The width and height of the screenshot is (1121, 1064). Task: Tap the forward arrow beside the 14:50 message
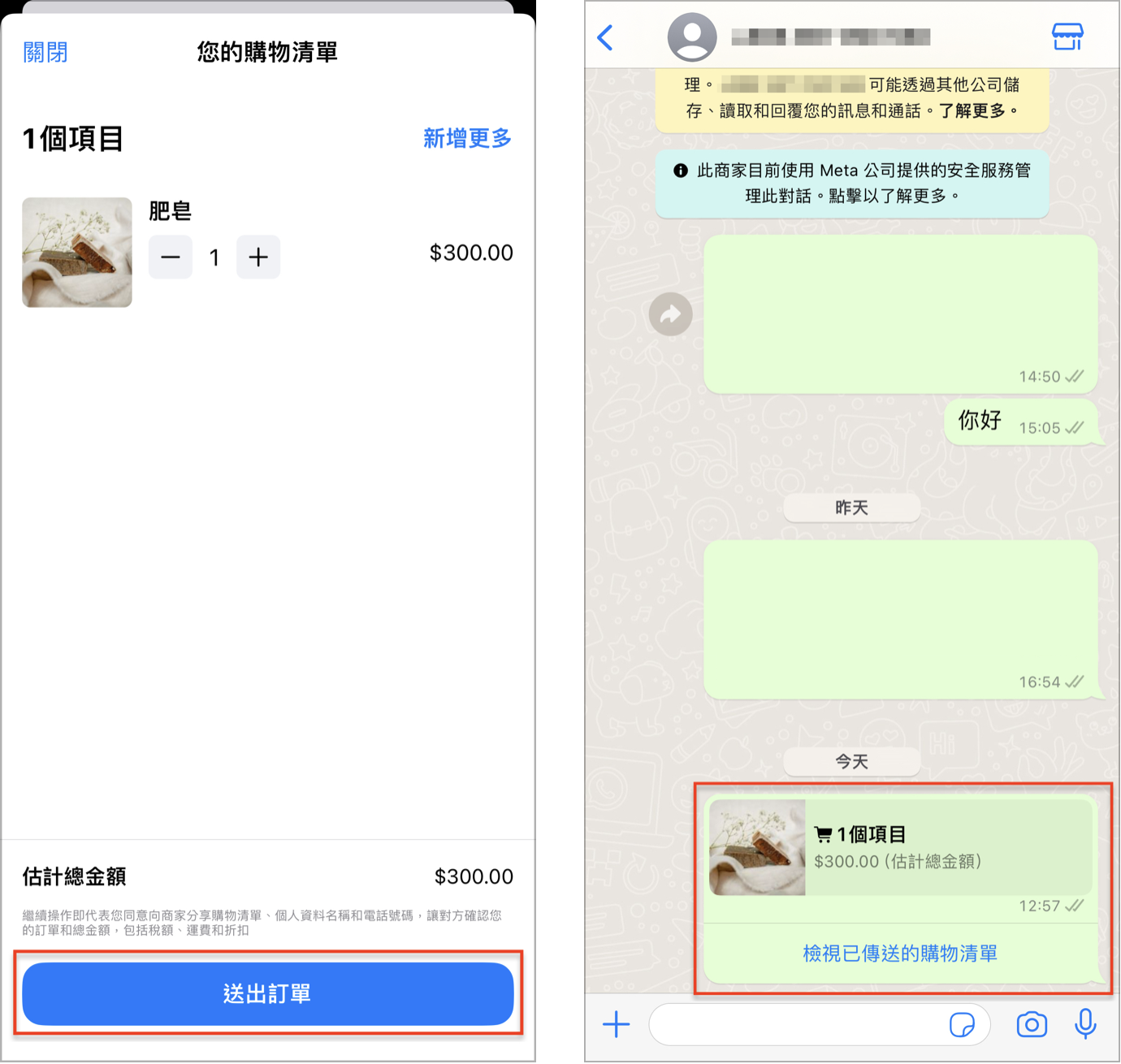tap(671, 314)
